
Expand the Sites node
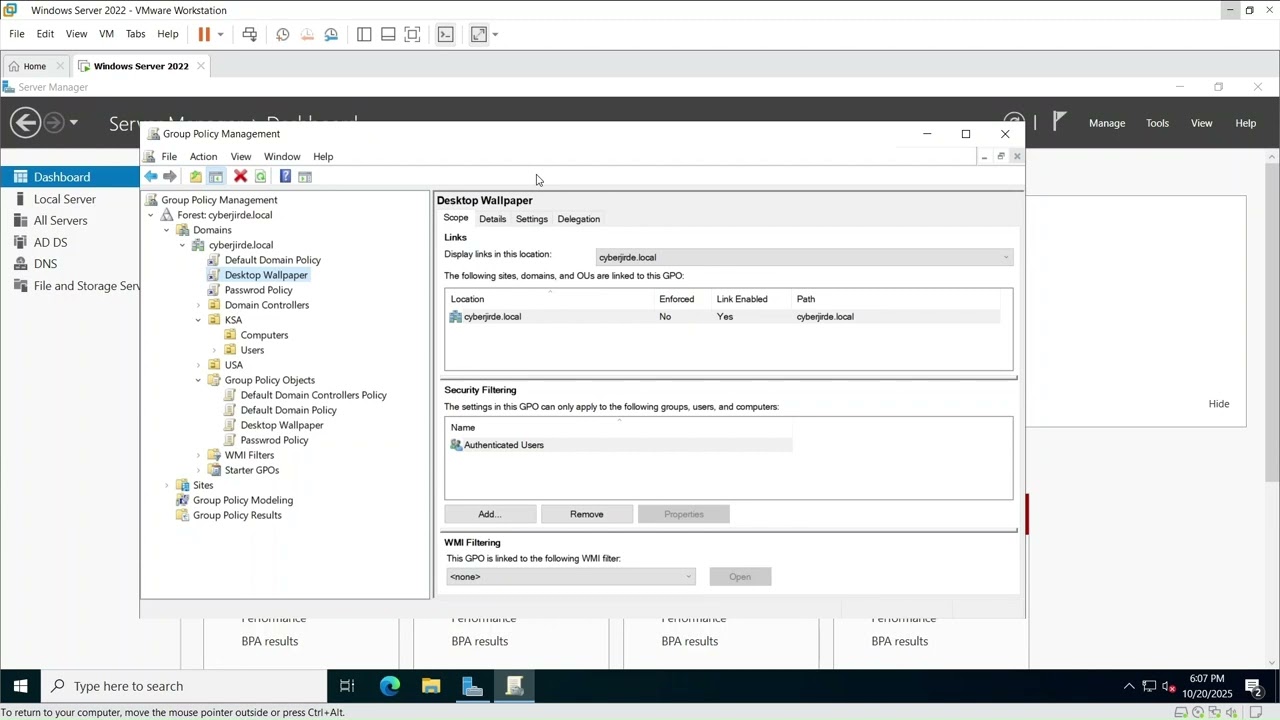(x=167, y=485)
